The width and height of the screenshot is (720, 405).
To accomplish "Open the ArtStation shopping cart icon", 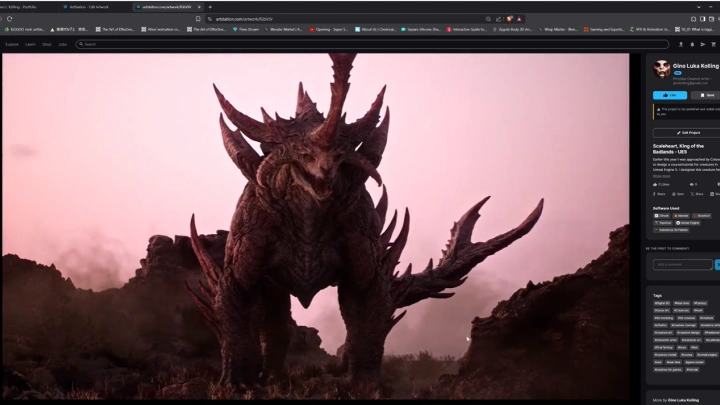I will 713,44.
